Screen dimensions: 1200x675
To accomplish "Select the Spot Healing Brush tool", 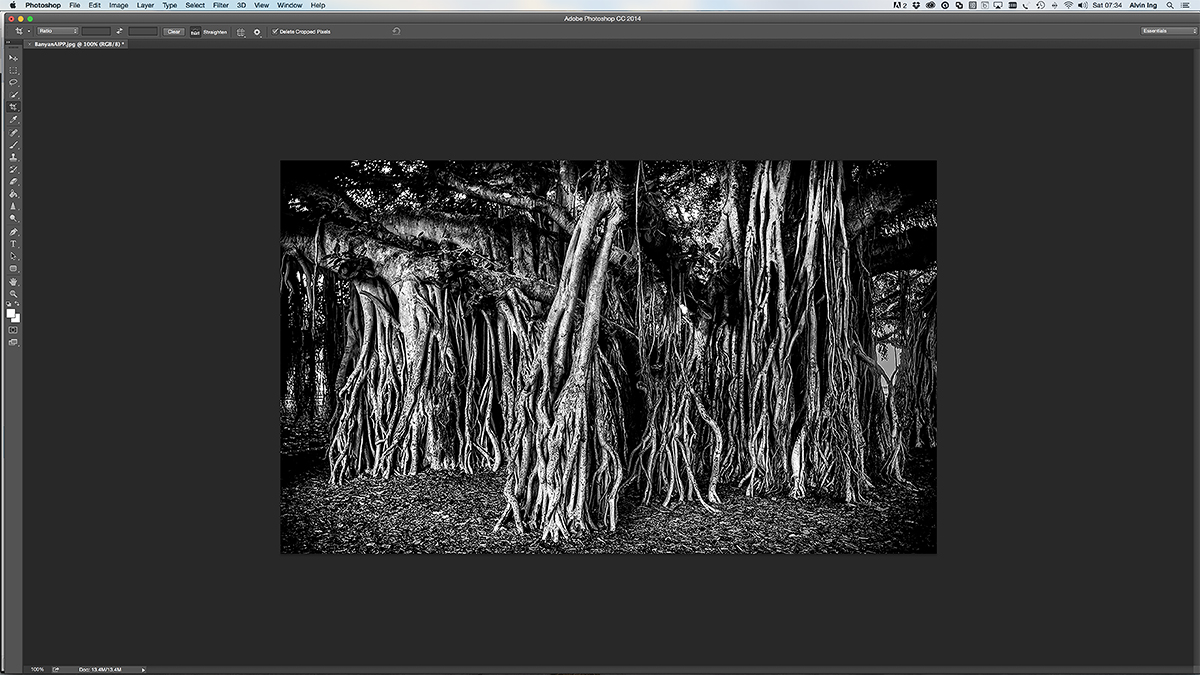I will tap(13, 131).
